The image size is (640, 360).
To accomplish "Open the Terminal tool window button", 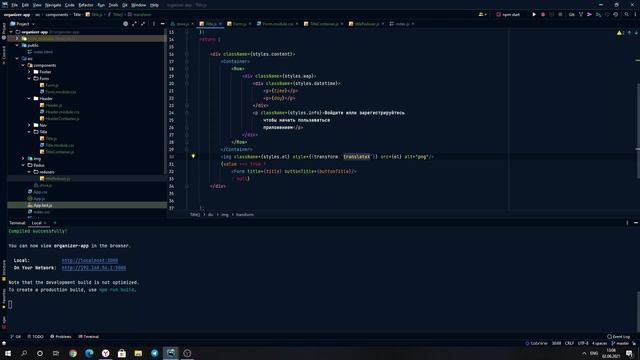I will pos(89,337).
